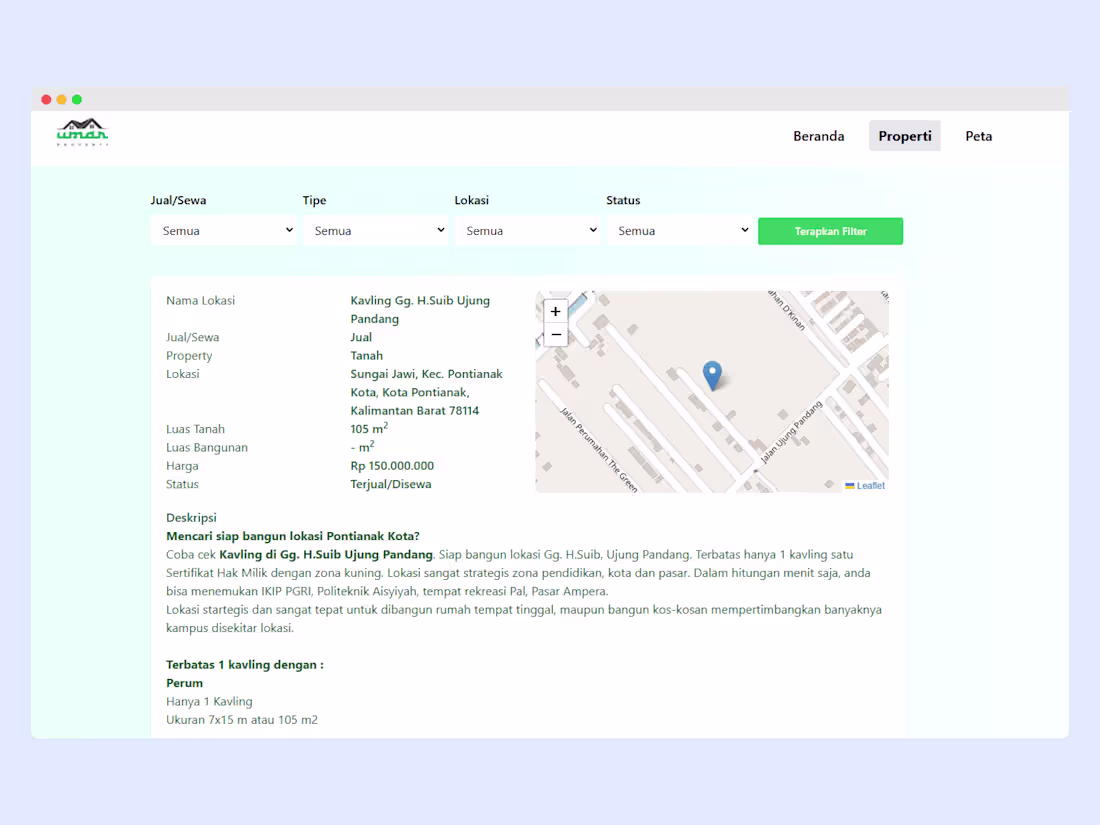Click the green traffic light dot

point(76,99)
